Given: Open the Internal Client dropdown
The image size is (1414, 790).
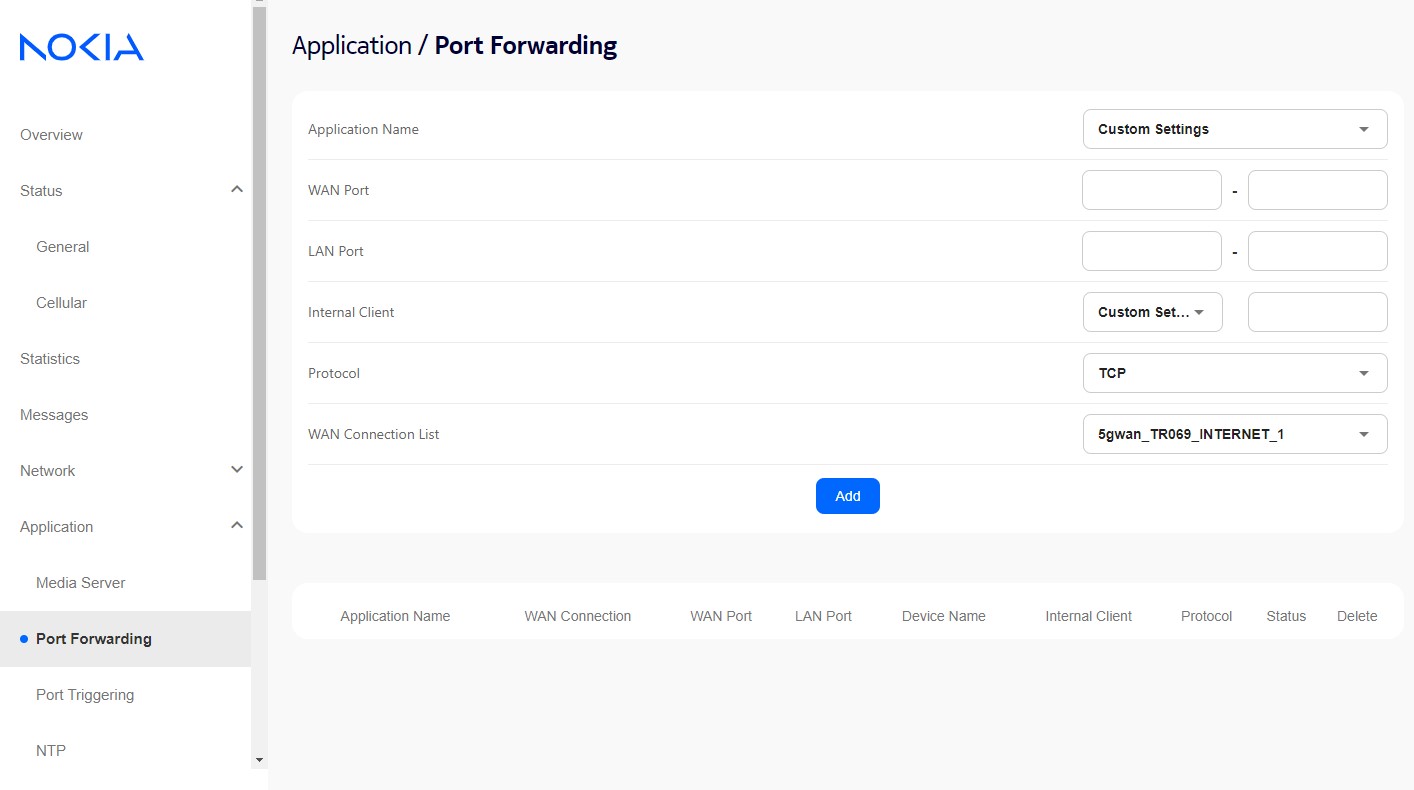Looking at the screenshot, I should [x=1152, y=312].
